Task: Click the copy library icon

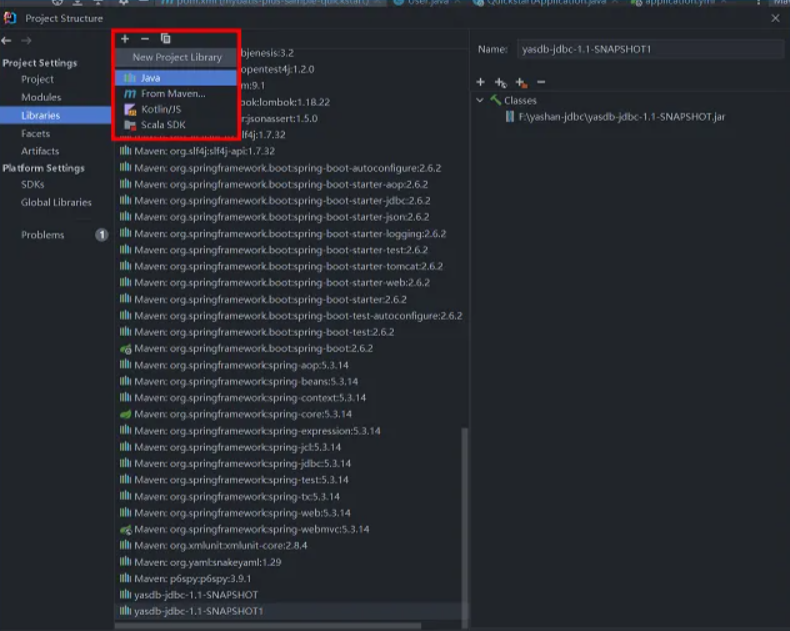Action: pos(165,39)
